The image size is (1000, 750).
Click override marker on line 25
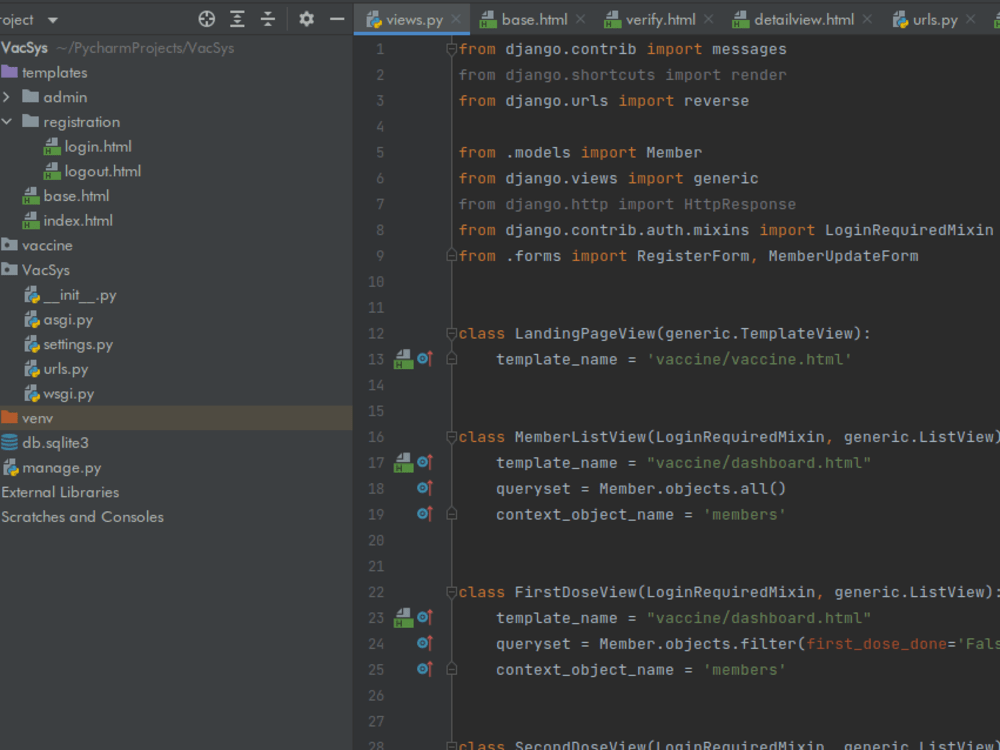tap(425, 669)
